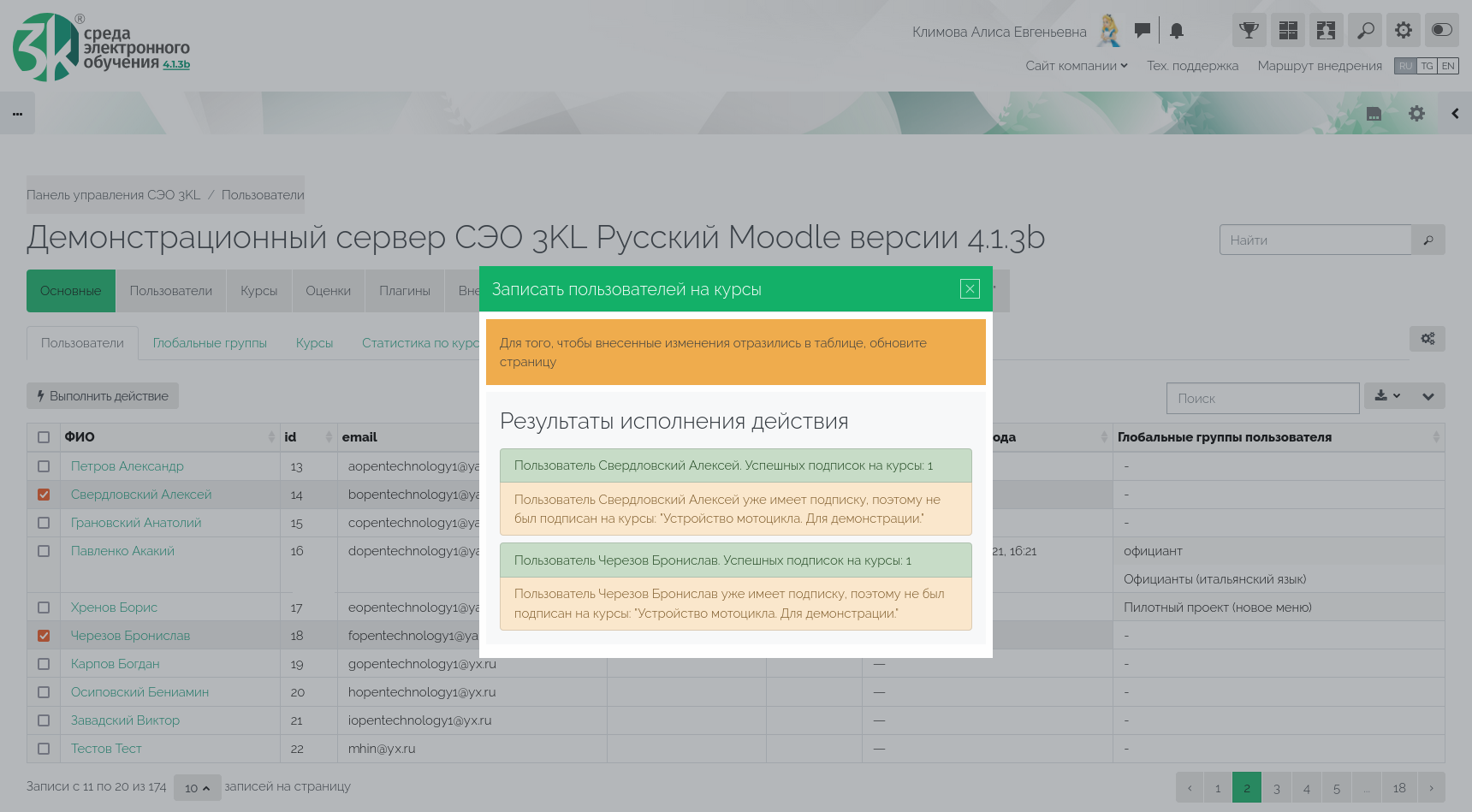Expand the Сайт компании dropdown
Viewport: 1472px width, 812px height.
pos(1076,66)
